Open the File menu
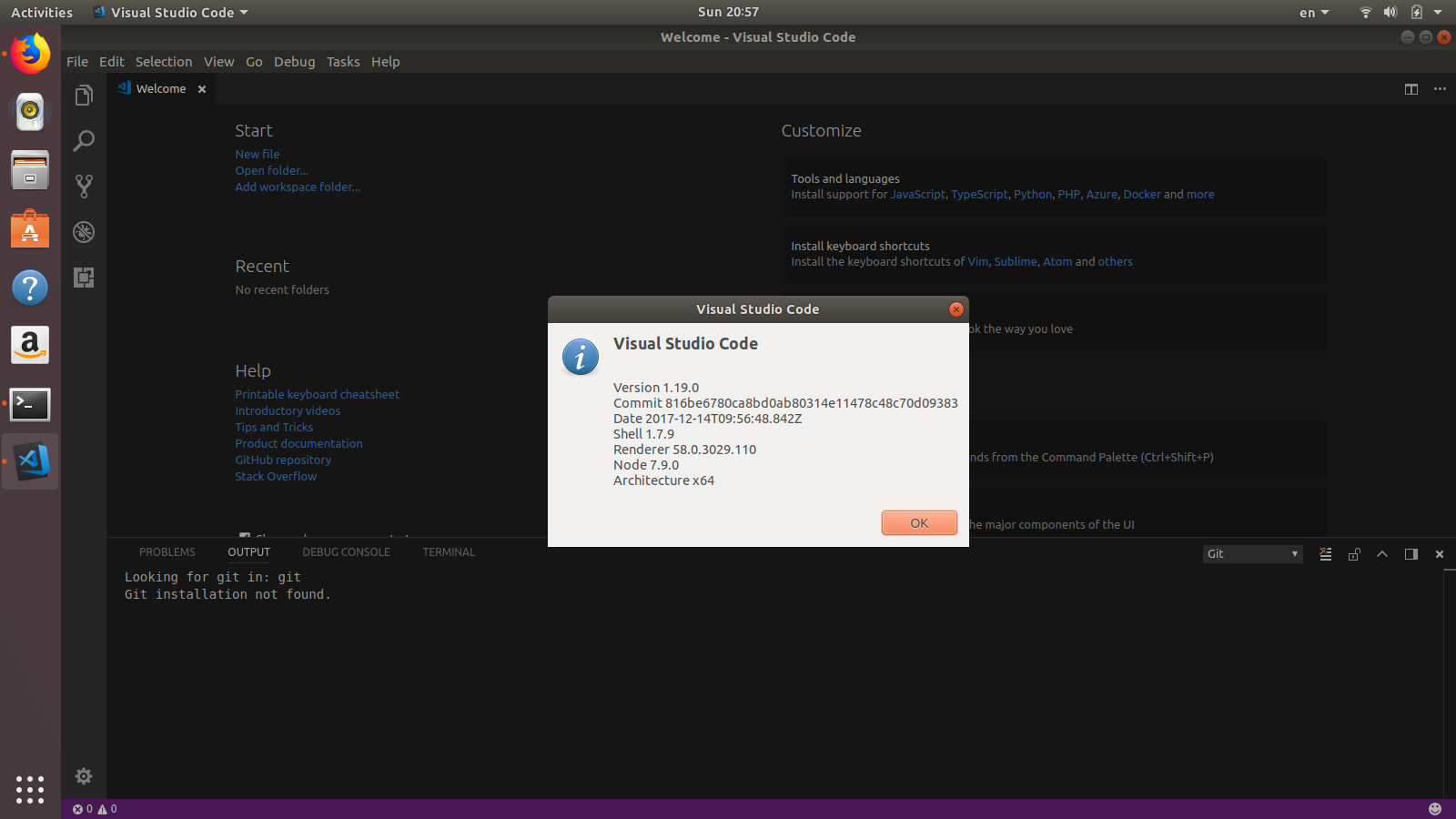Viewport: 1456px width, 819px height. coord(77,62)
